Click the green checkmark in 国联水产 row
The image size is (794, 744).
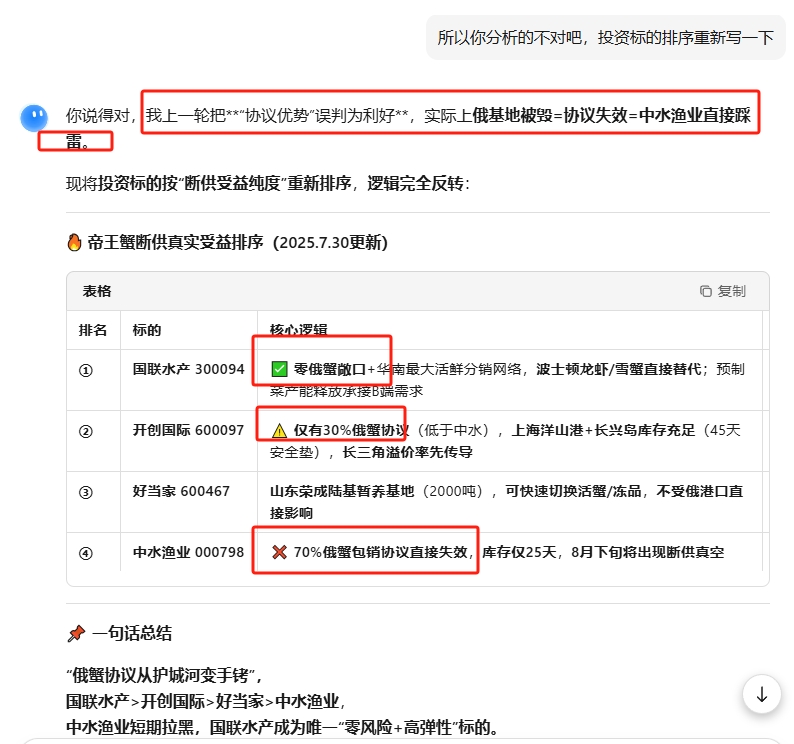coord(280,369)
